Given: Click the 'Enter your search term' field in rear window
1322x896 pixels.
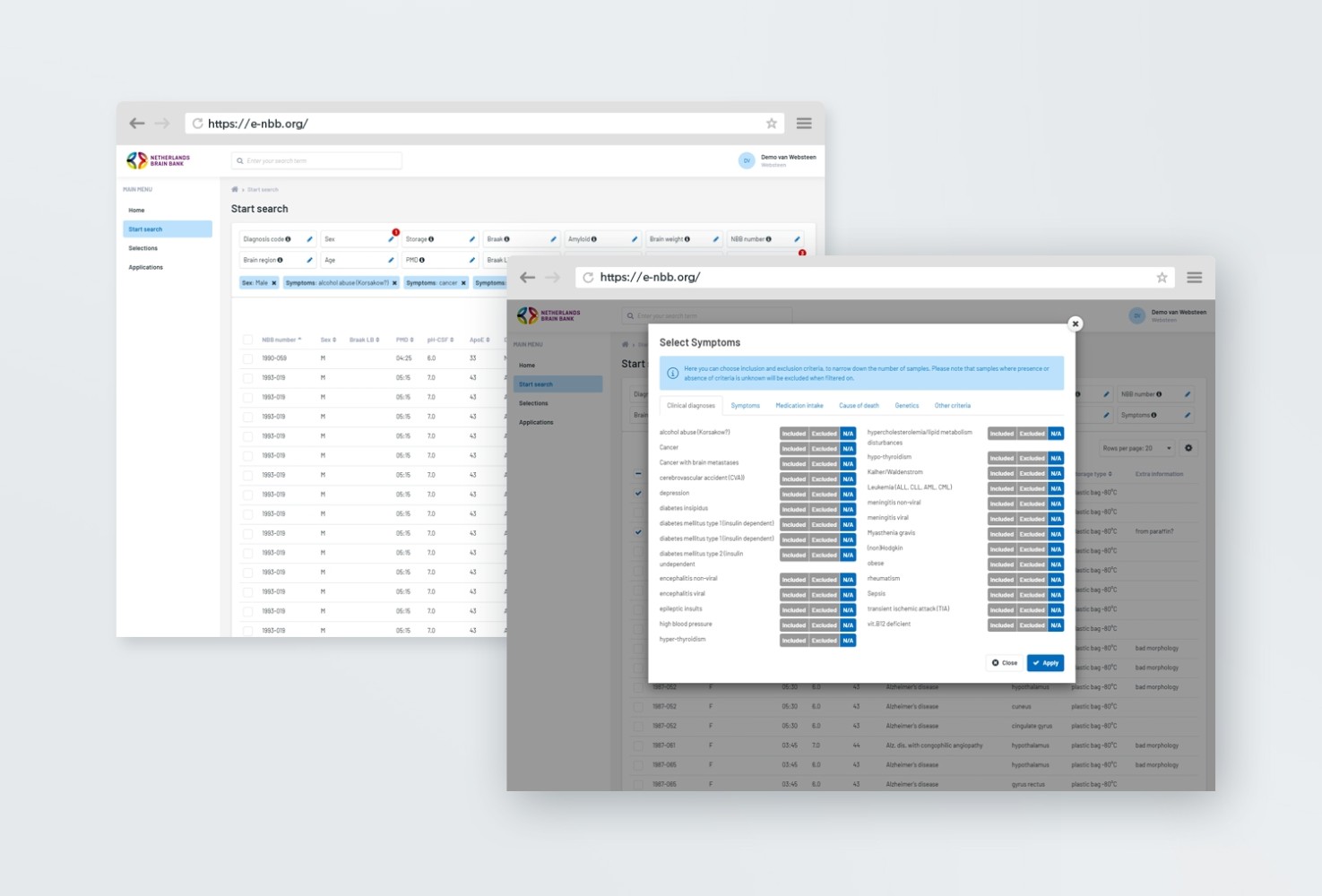Looking at the screenshot, I should pos(316,161).
